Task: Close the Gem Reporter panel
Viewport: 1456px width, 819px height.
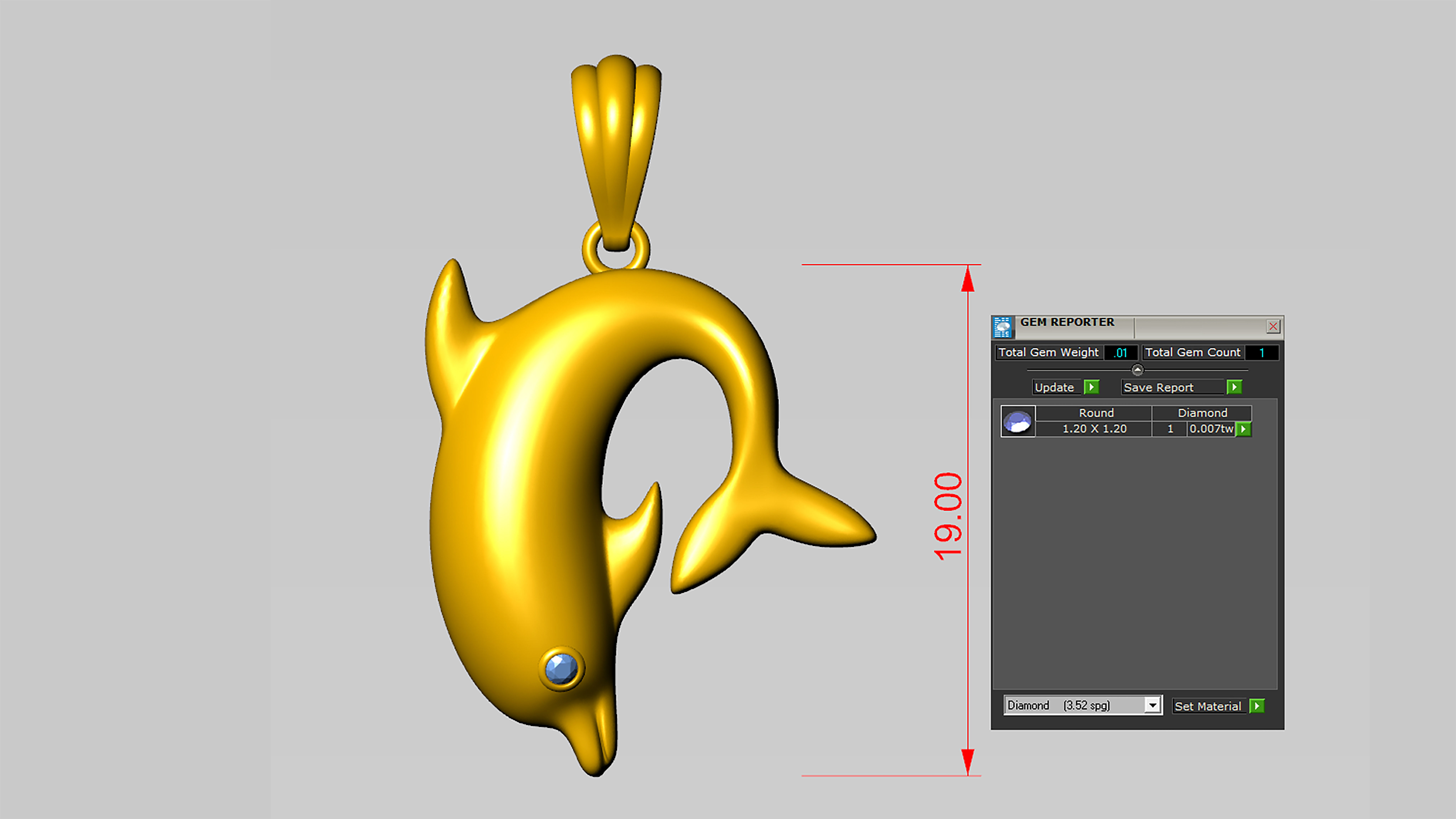Action: (1273, 326)
